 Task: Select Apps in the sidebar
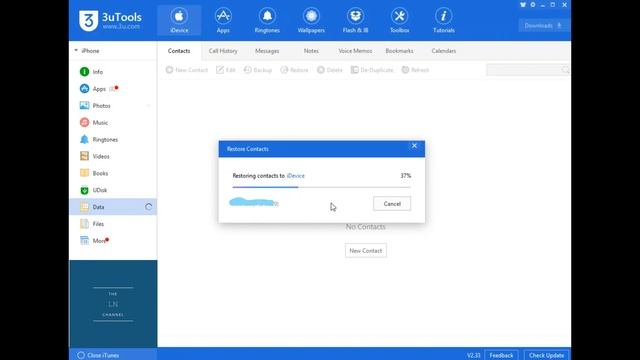[x=113, y=89]
